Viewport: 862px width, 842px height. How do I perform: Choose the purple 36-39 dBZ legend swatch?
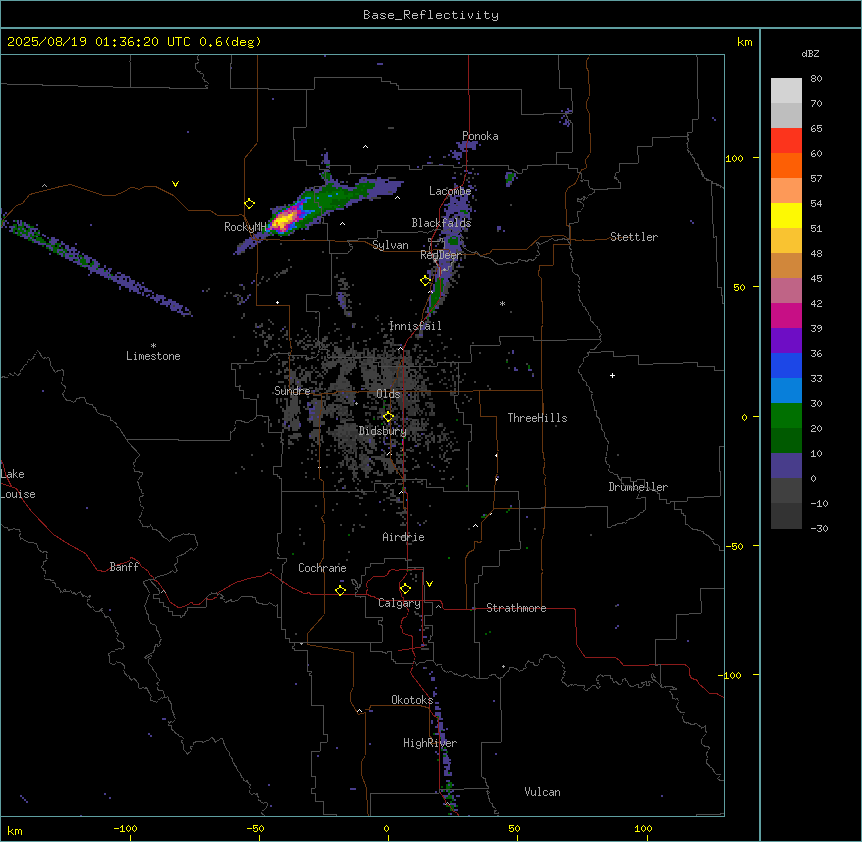786,341
